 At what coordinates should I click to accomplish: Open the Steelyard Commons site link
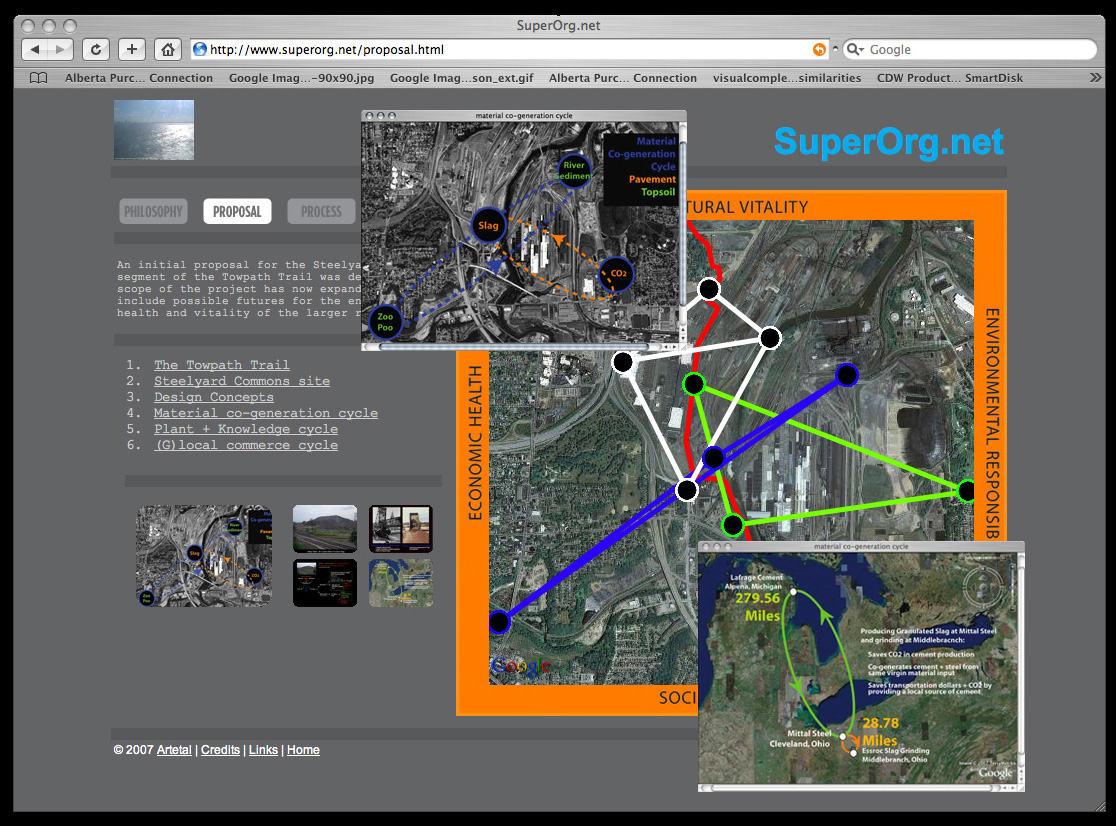click(x=242, y=381)
